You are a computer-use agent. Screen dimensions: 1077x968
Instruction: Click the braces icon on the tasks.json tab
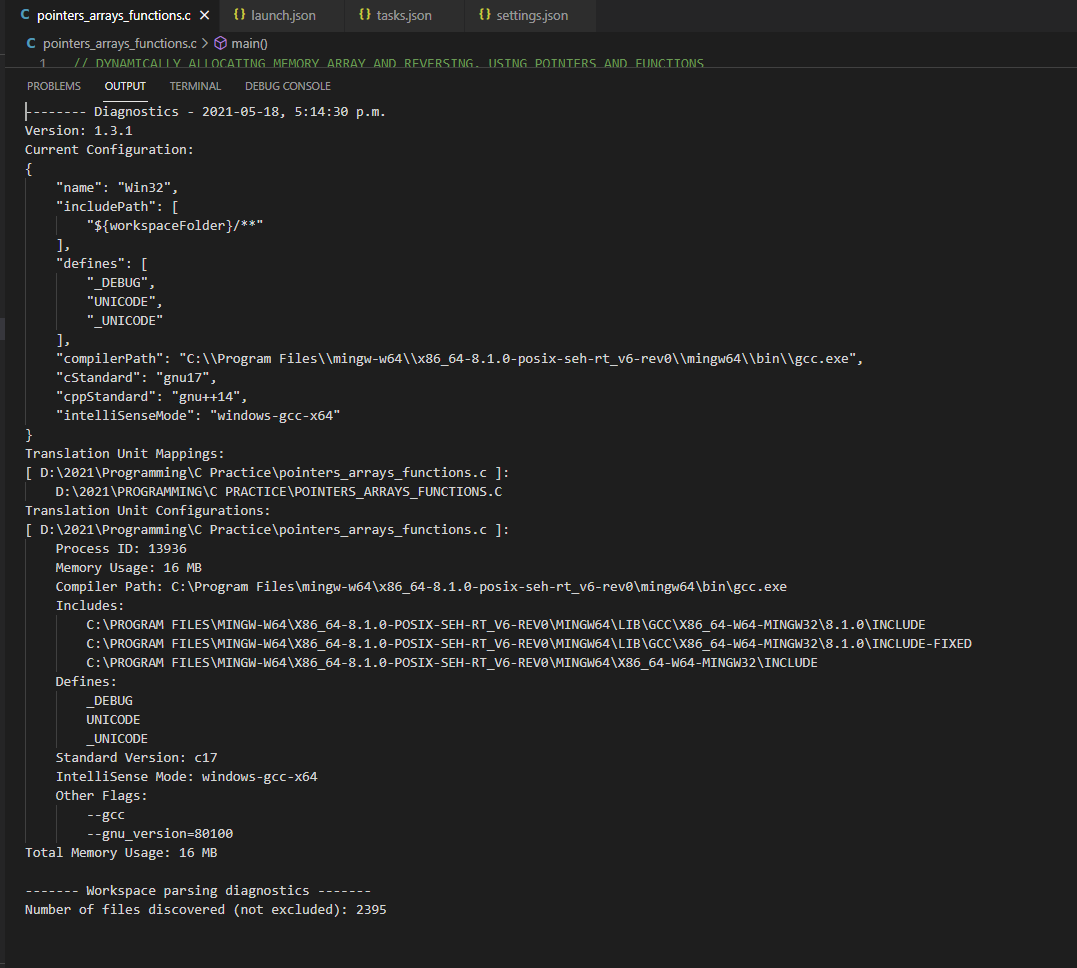(x=364, y=15)
